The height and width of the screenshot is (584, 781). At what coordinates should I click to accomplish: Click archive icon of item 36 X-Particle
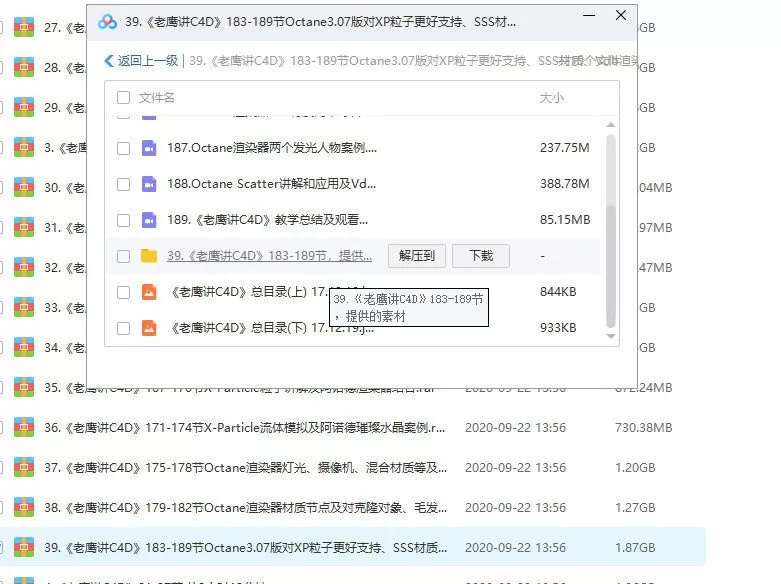pos(24,428)
